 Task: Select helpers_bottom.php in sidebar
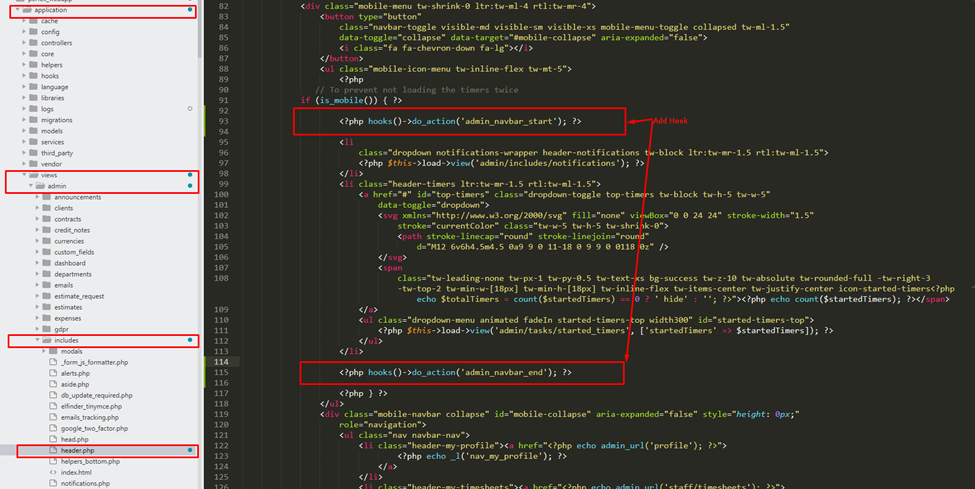click(x=90, y=461)
